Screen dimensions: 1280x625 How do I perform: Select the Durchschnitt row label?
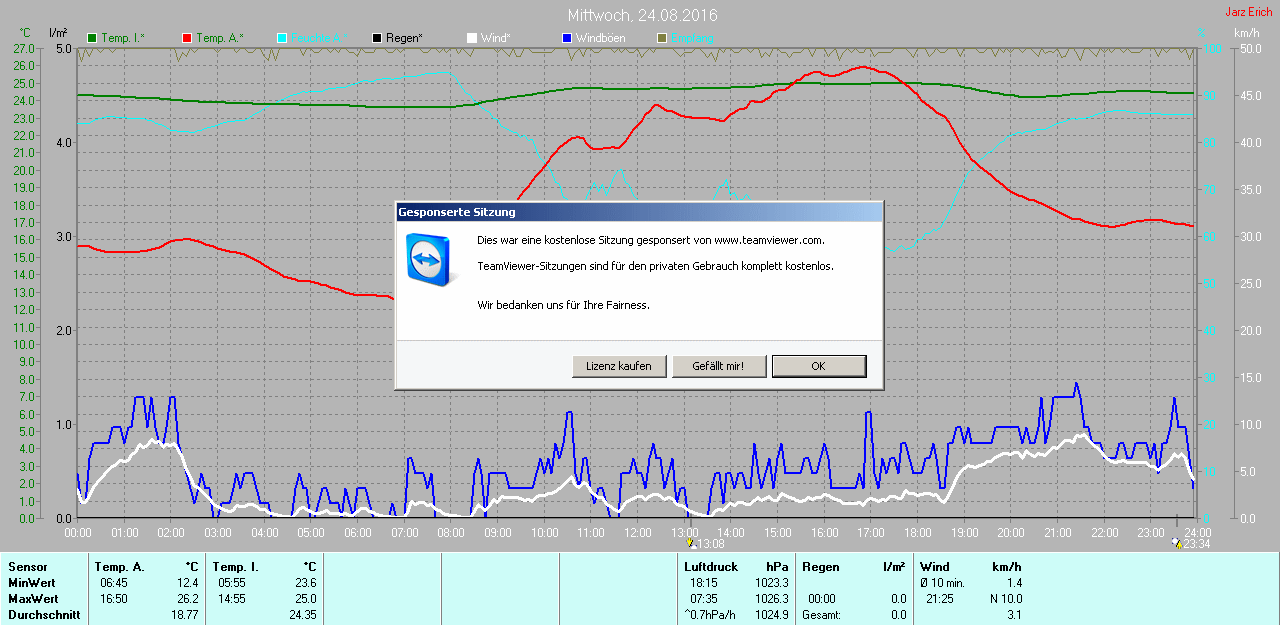pyautogui.click(x=43, y=615)
